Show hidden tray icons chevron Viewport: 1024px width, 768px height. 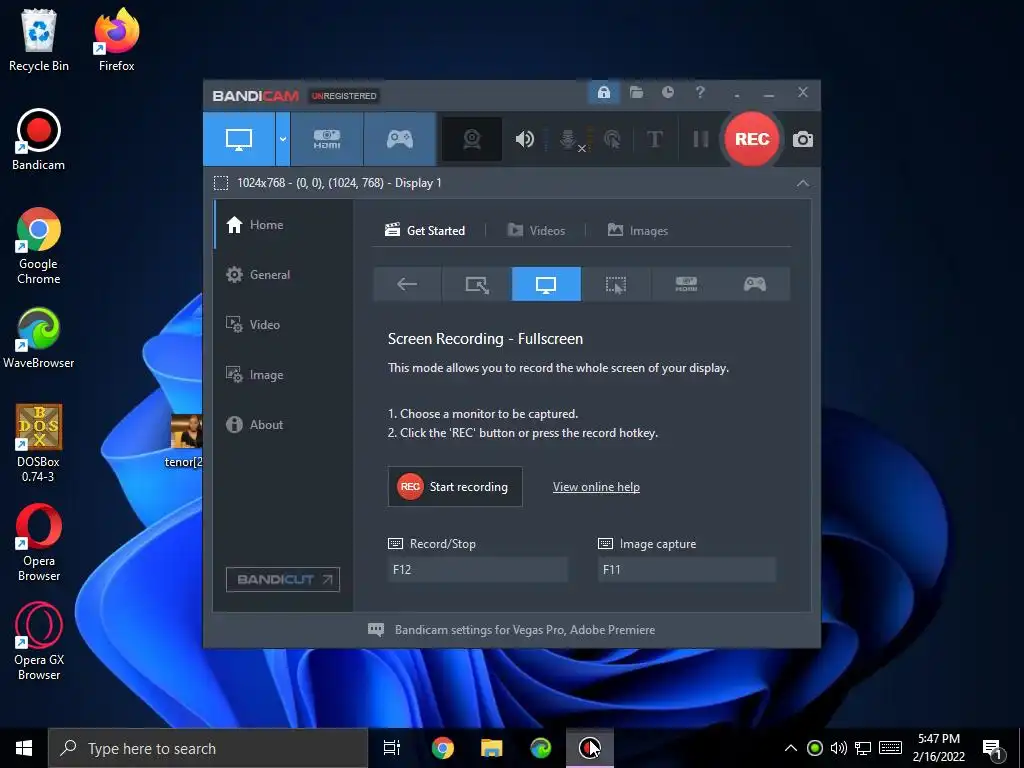(790, 748)
